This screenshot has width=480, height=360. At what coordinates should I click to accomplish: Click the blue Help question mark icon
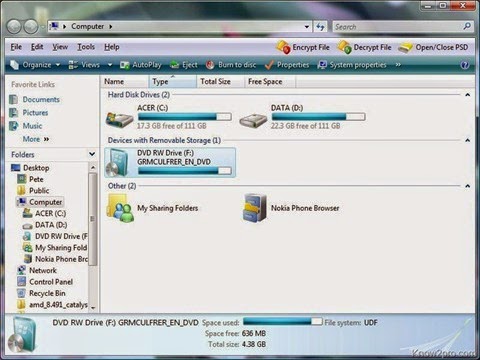pos(465,65)
